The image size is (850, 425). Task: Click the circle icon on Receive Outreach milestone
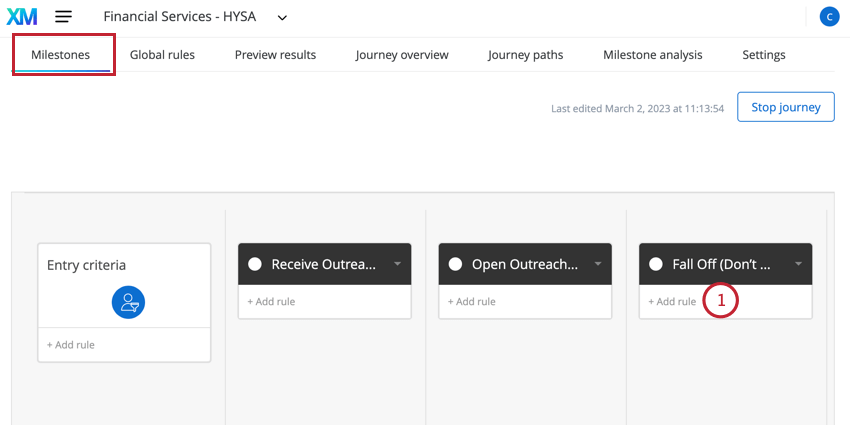click(x=255, y=264)
